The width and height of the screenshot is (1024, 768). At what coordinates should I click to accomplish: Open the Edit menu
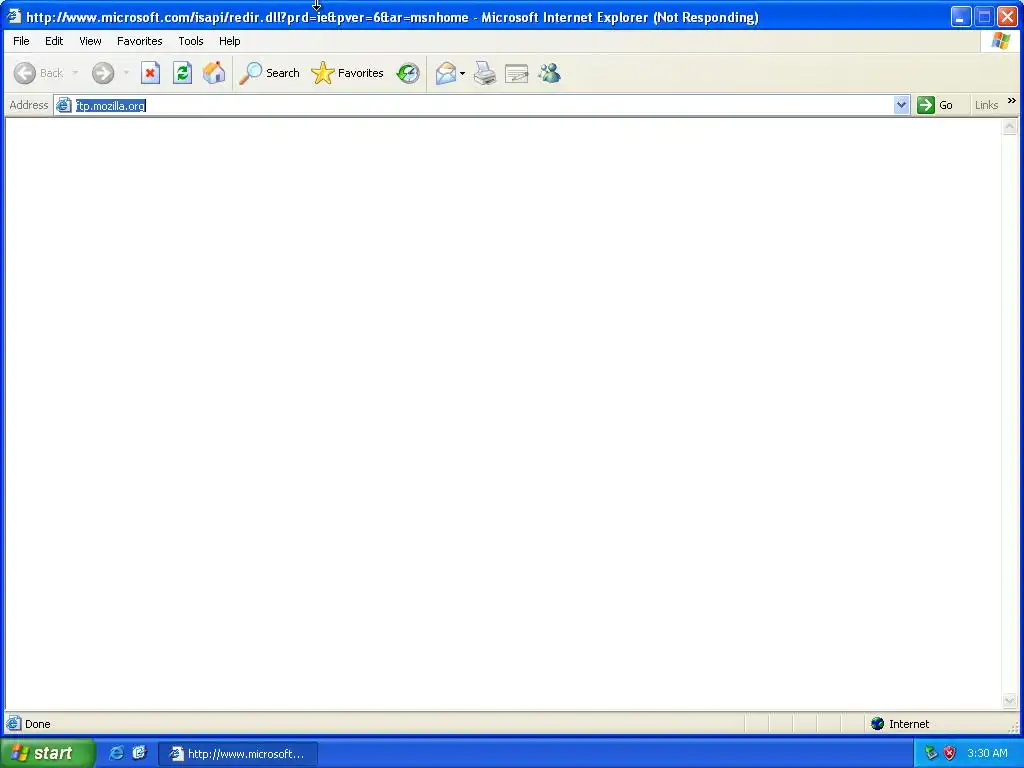click(x=54, y=41)
